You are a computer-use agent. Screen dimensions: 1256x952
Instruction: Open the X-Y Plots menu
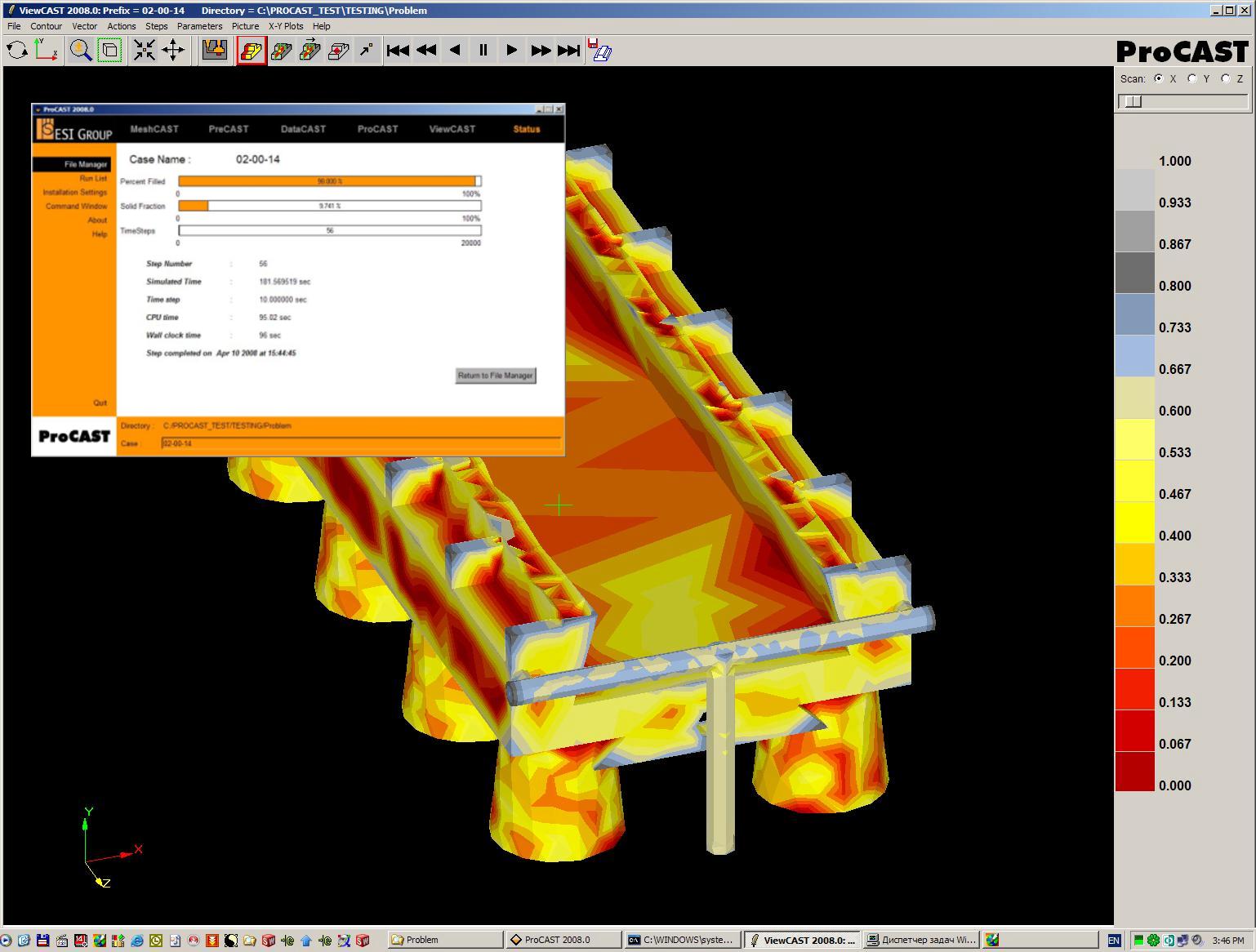point(286,26)
